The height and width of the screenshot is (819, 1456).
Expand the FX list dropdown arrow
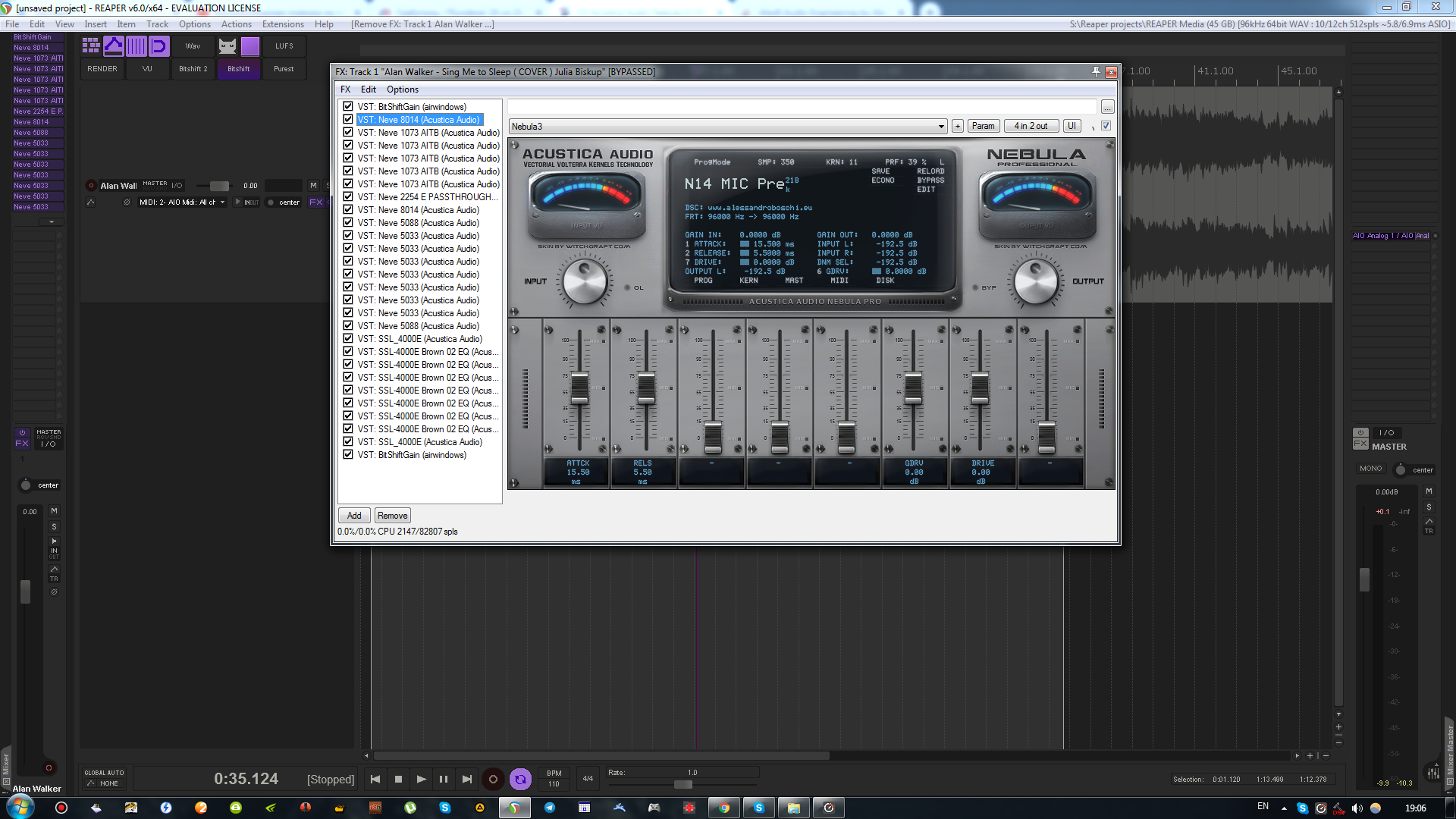(x=52, y=222)
